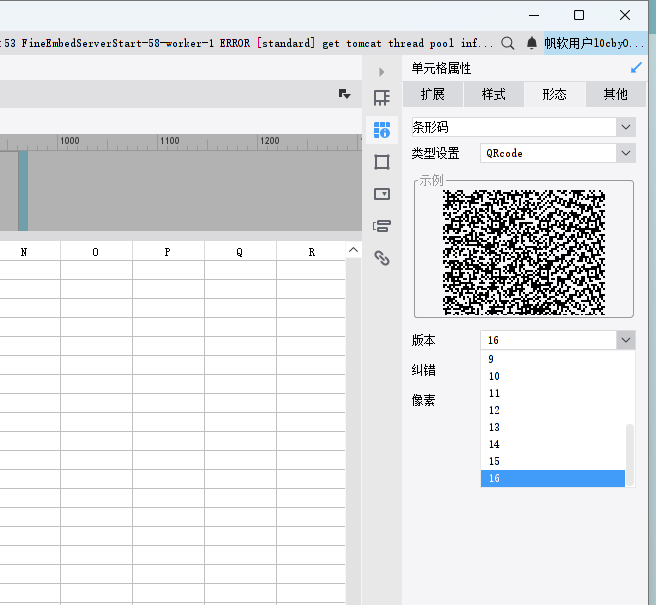The image size is (656, 605).
Task: Maximize the window
Action: pos(579,15)
